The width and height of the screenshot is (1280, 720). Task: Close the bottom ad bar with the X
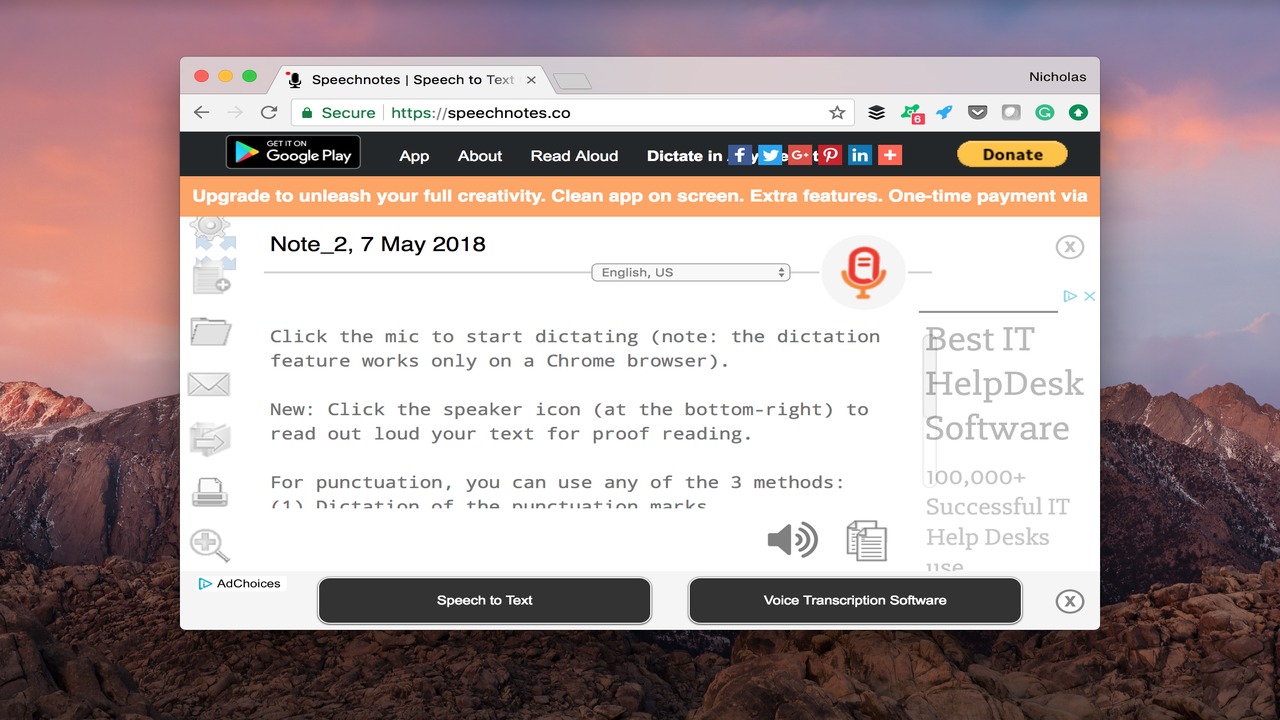point(1070,601)
